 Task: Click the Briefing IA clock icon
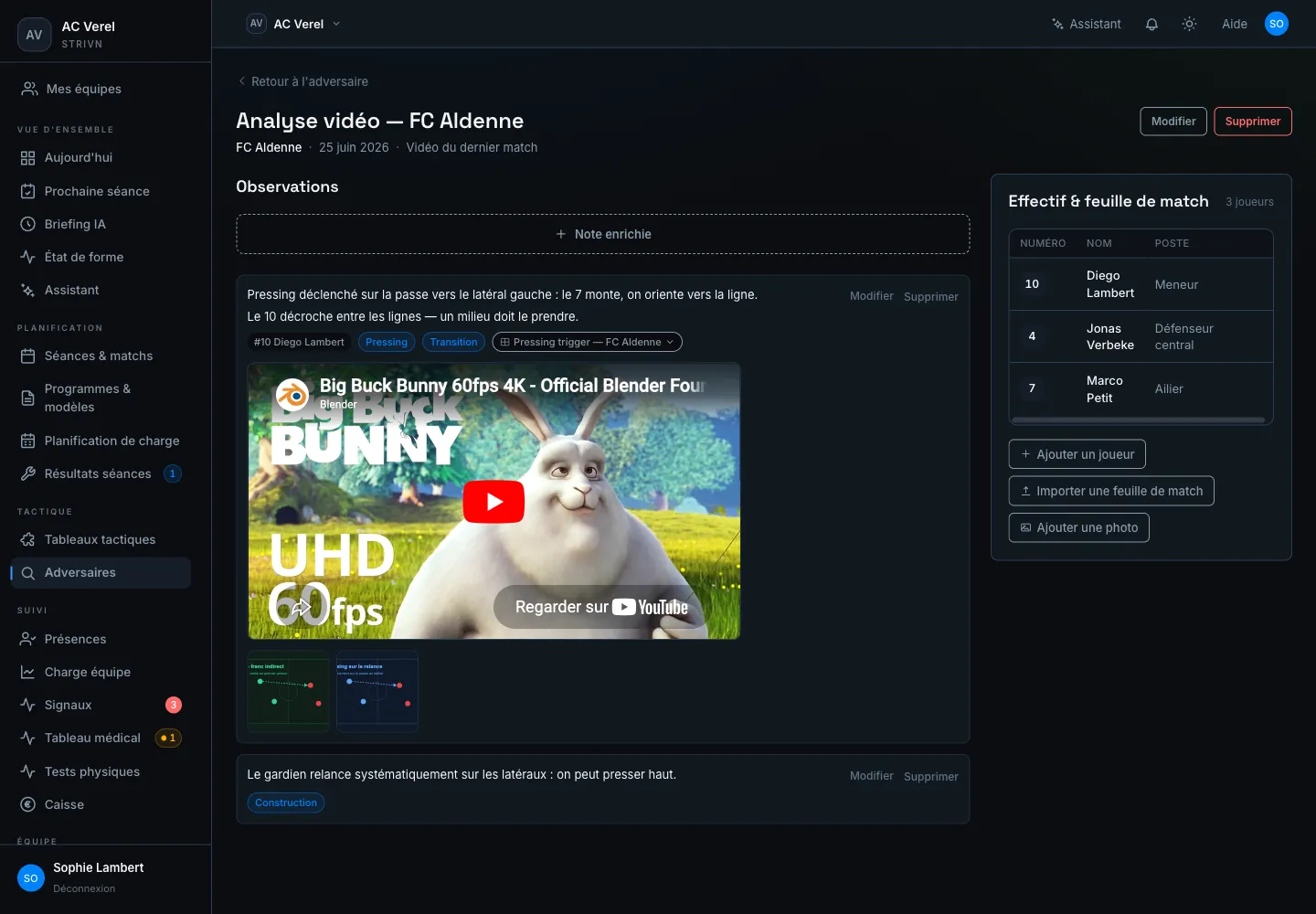tap(28, 224)
